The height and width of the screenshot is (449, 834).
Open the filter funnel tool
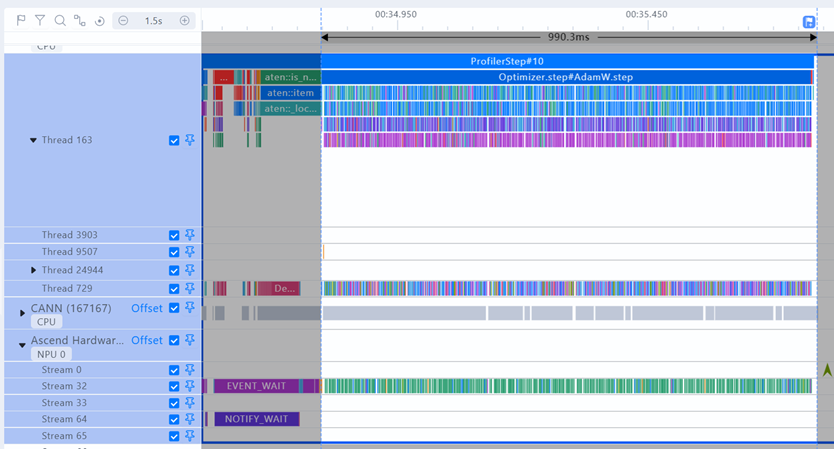(x=40, y=20)
